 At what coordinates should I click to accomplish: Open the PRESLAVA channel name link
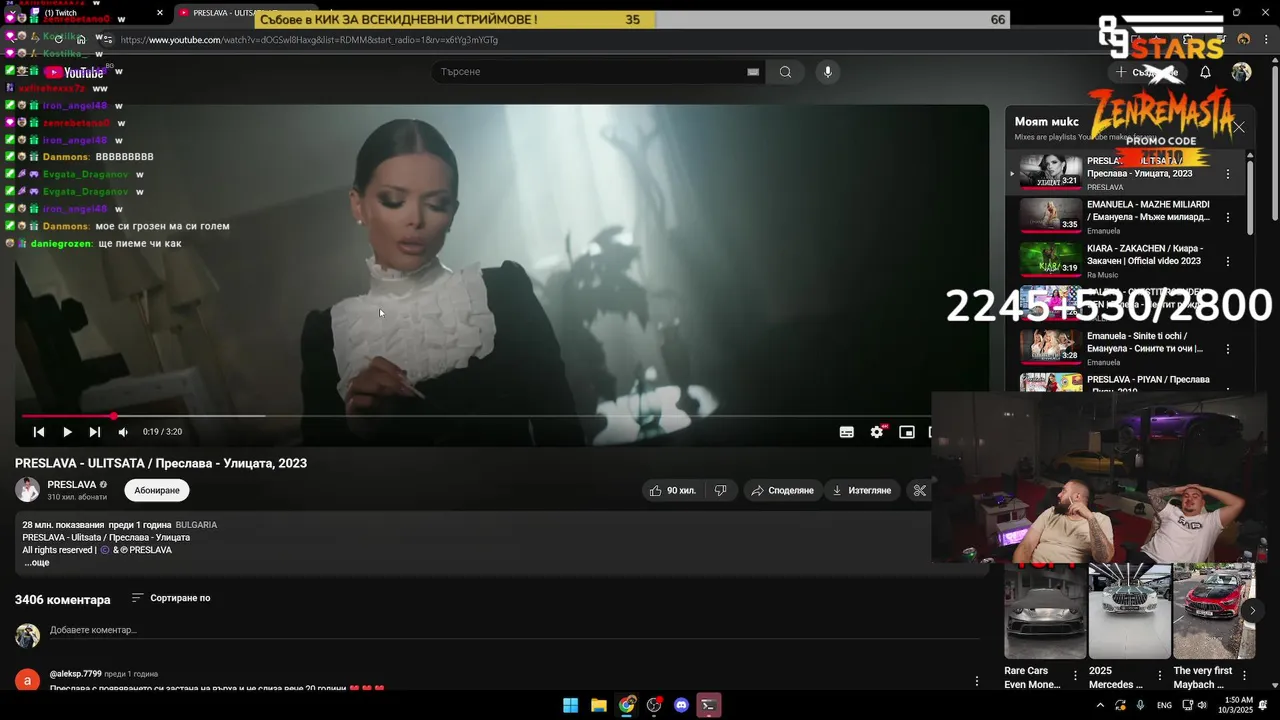click(x=72, y=484)
